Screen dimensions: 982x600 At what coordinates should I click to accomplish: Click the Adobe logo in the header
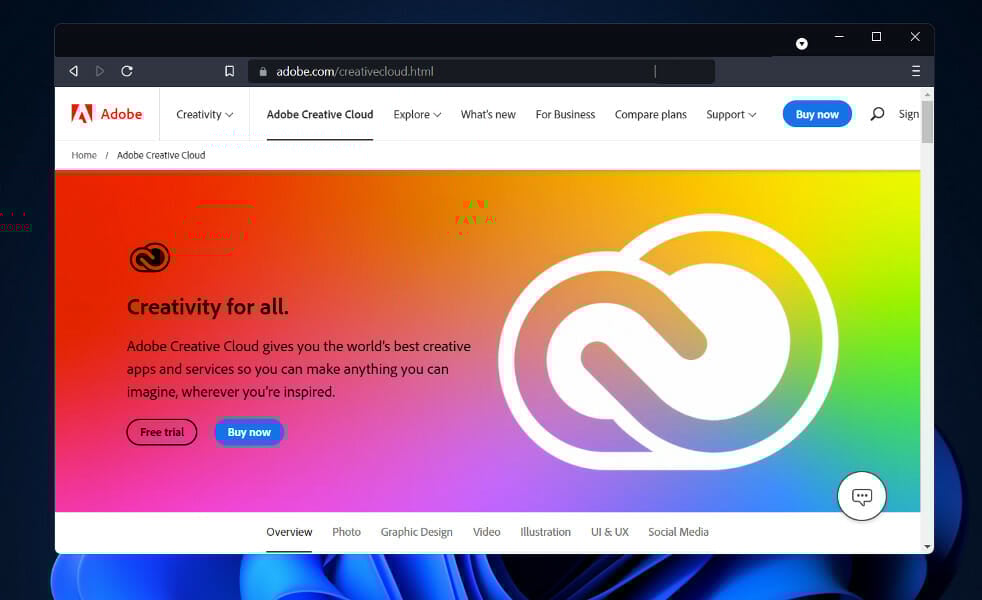tap(106, 114)
